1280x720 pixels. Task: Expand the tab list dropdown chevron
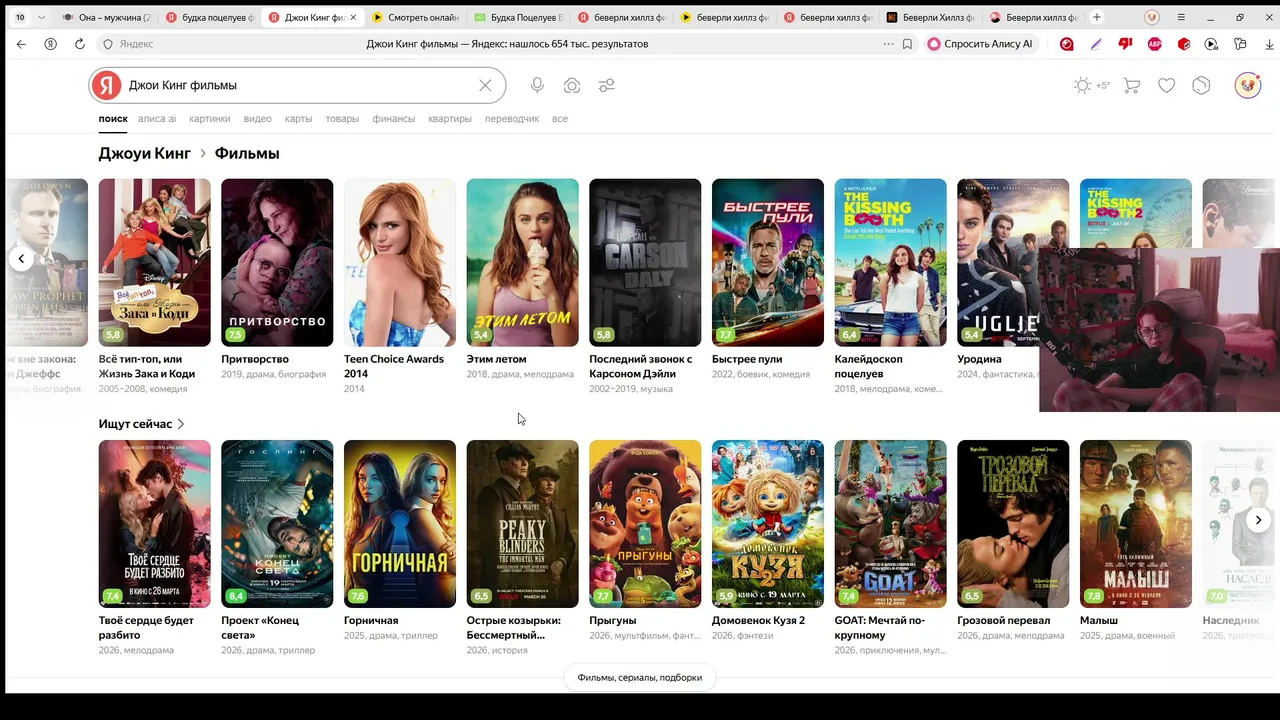click(x=41, y=17)
